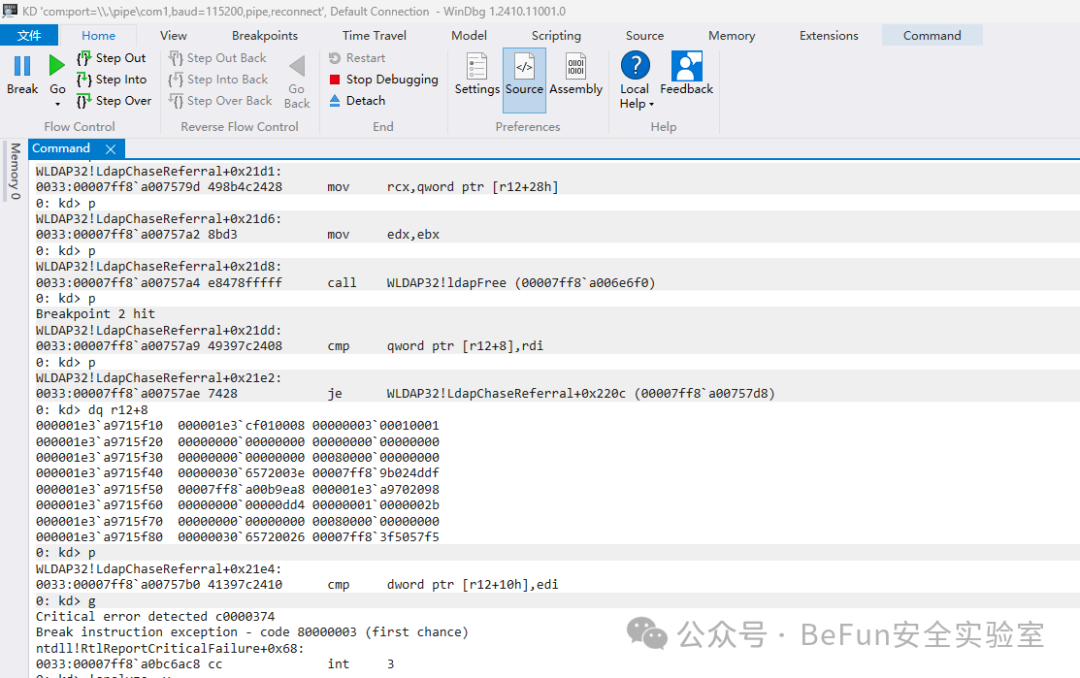Click Step Out in Flow Control

pos(112,58)
